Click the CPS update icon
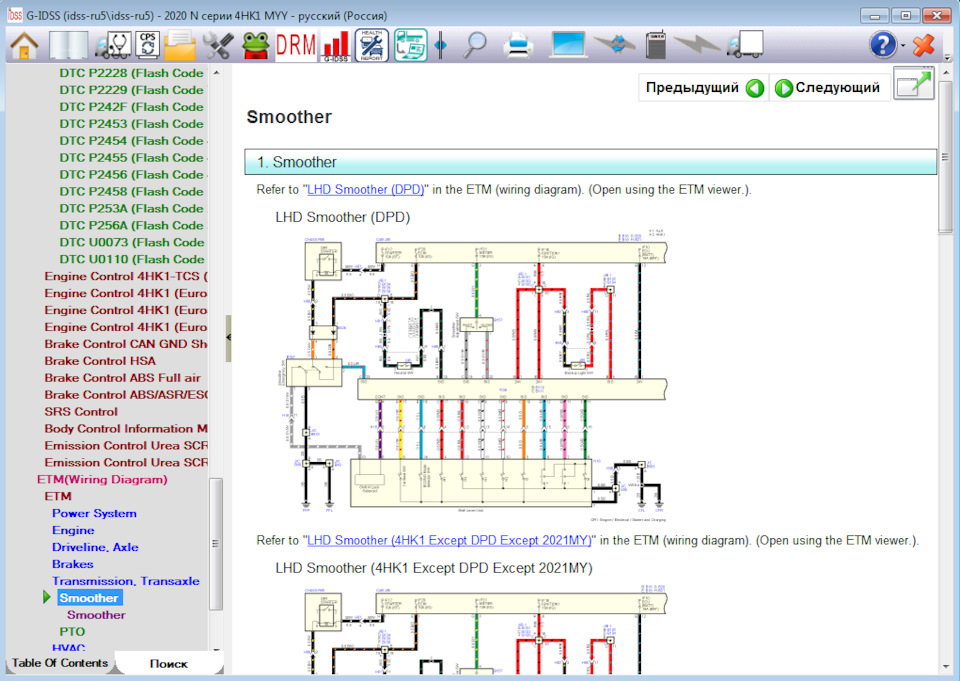Image resolution: width=960 pixels, height=681 pixels. (x=148, y=45)
